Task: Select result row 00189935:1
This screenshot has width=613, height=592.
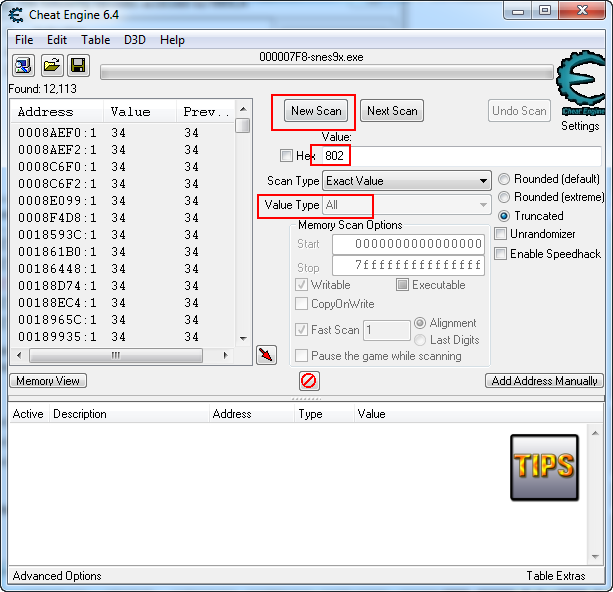Action: [123, 337]
